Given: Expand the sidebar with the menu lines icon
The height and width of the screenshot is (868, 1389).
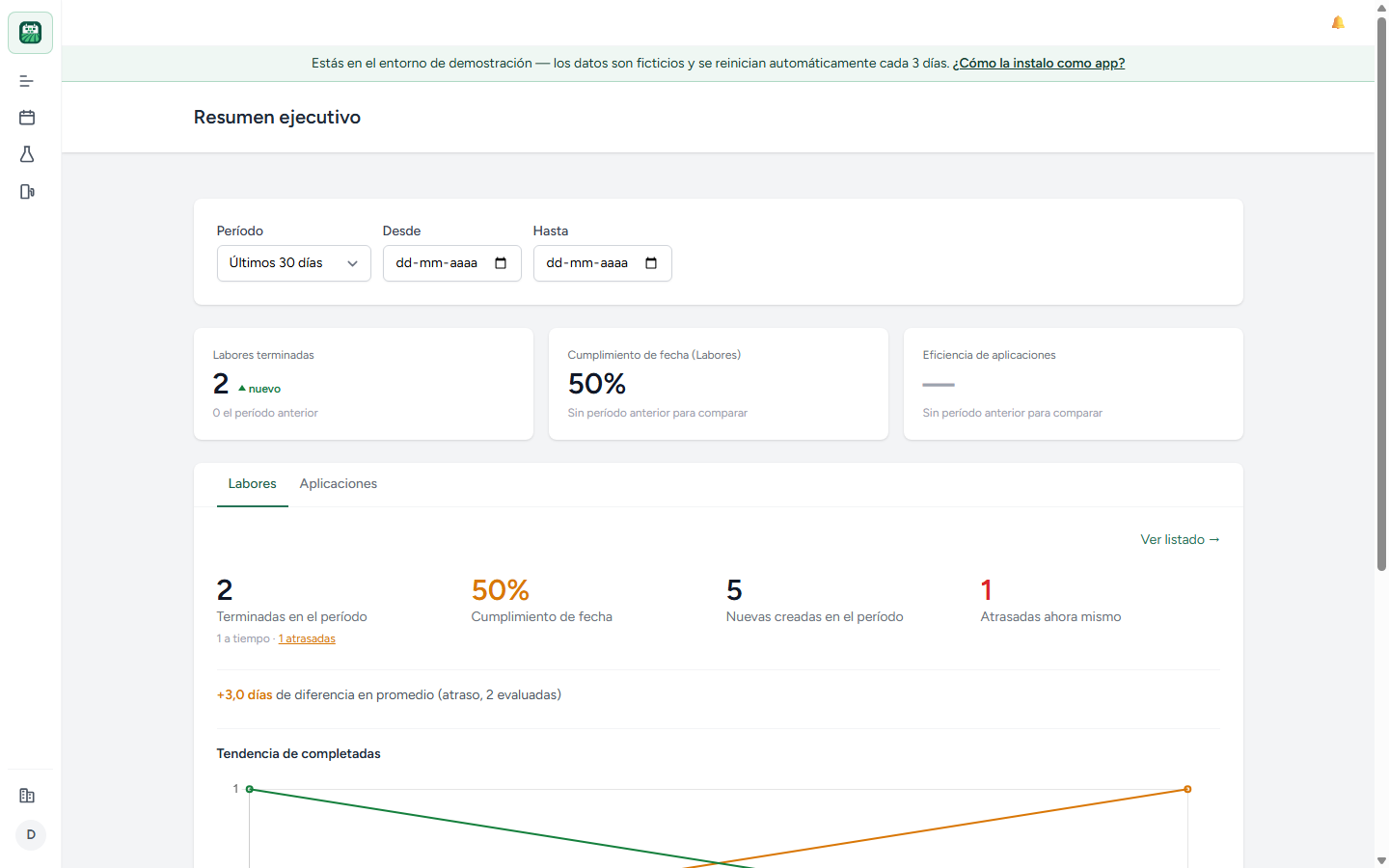Looking at the screenshot, I should click(27, 81).
